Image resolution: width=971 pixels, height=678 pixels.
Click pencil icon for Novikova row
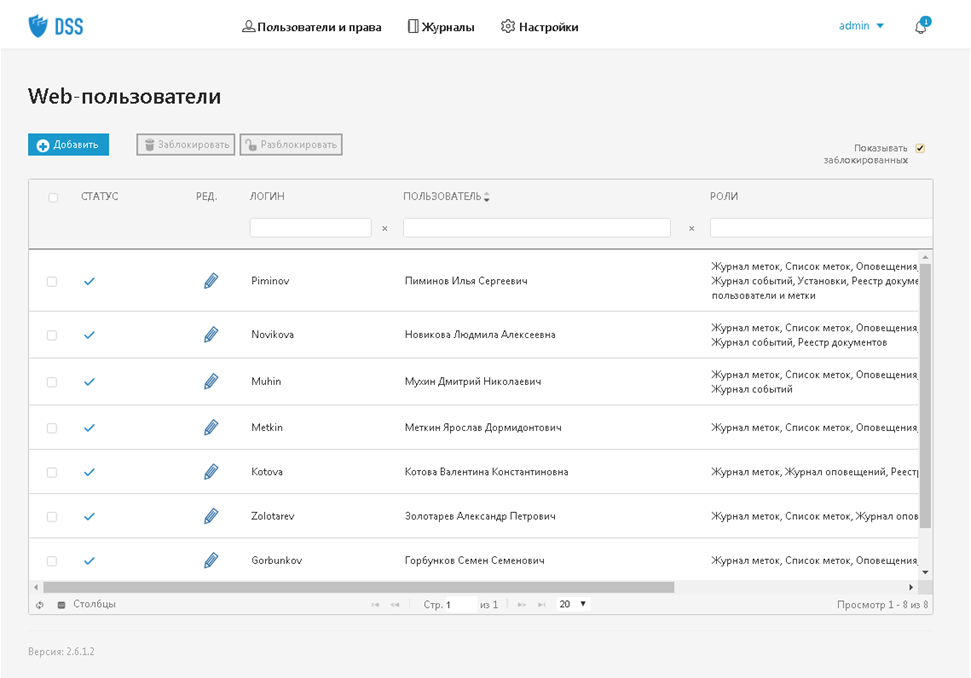click(x=210, y=334)
